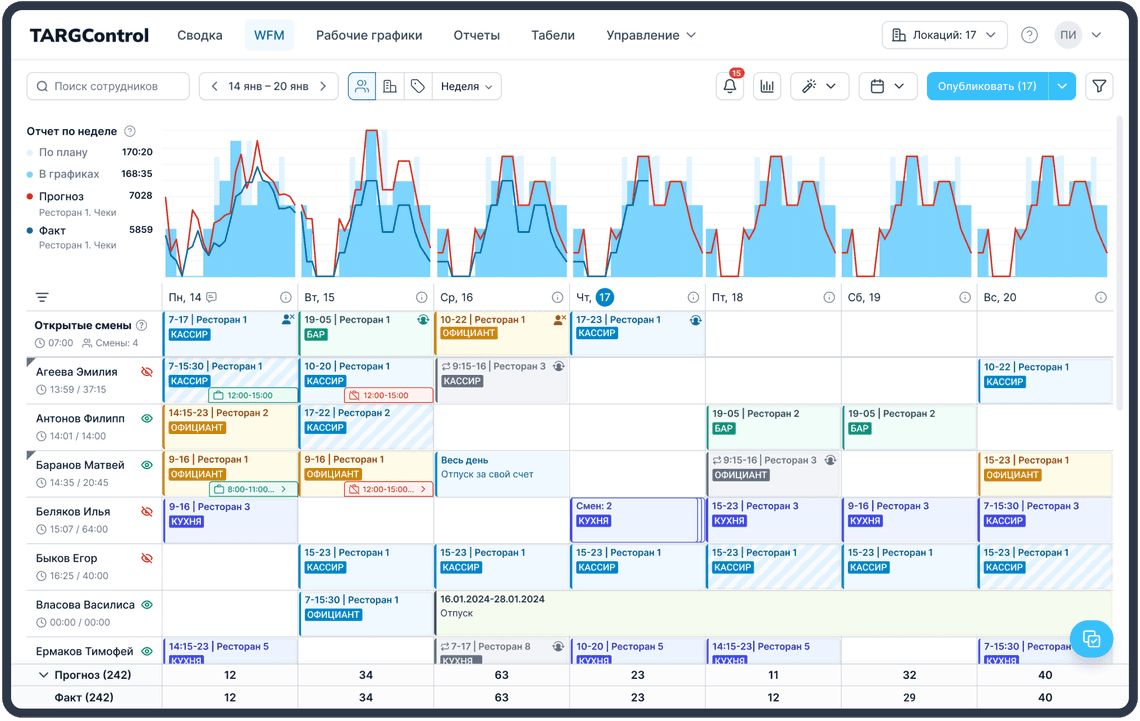Image resolution: width=1140 pixels, height=721 pixels.
Task: Open the filter funnel icon
Action: click(x=1099, y=87)
